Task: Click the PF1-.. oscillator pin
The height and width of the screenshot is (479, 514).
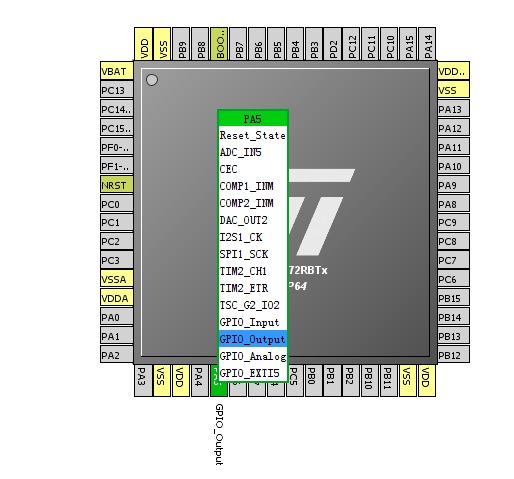Action: click(x=117, y=166)
